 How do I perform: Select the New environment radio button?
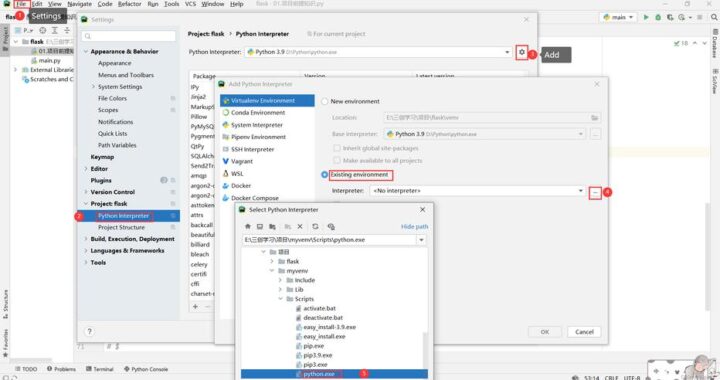(x=325, y=101)
